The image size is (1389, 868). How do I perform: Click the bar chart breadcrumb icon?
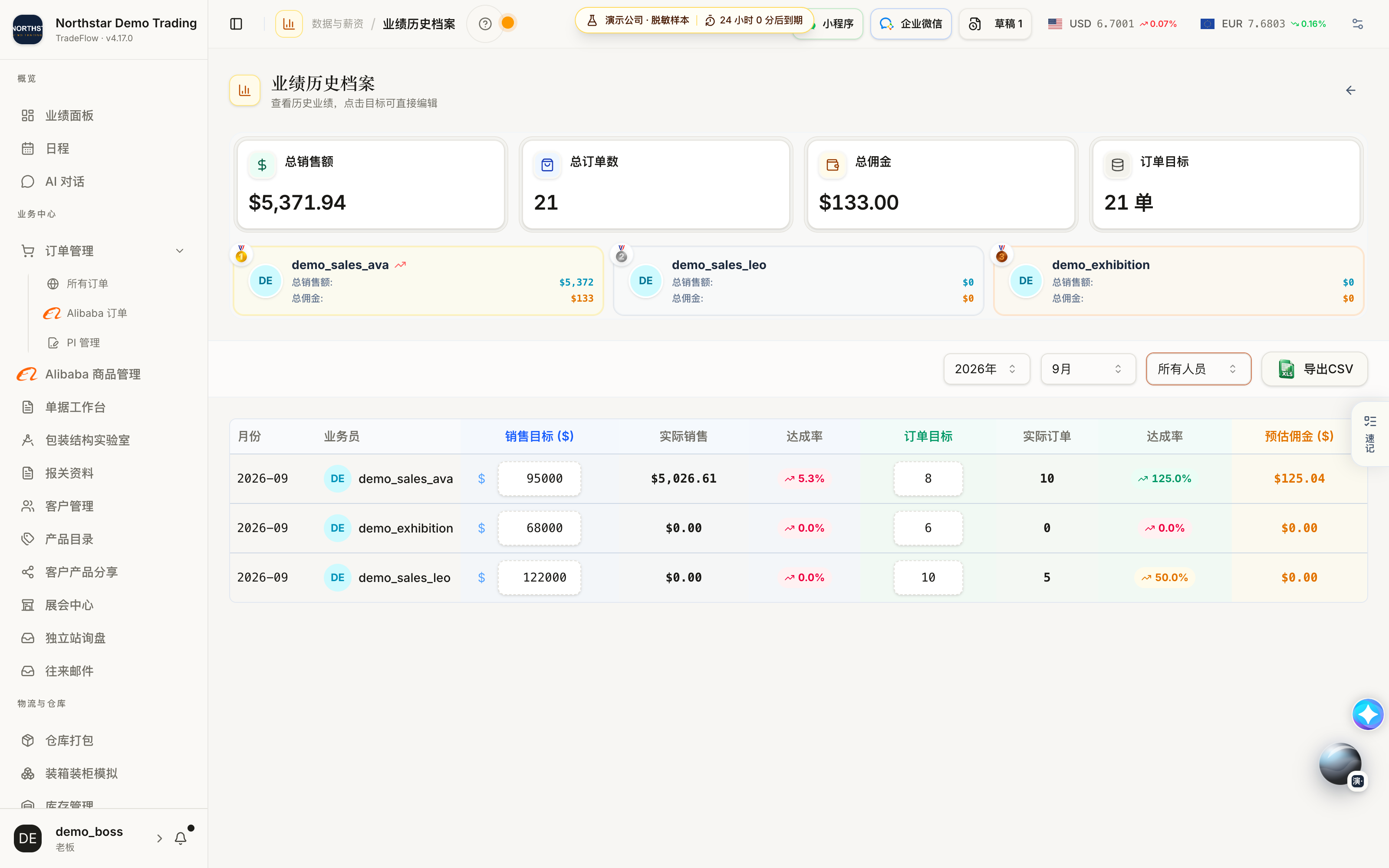click(289, 23)
